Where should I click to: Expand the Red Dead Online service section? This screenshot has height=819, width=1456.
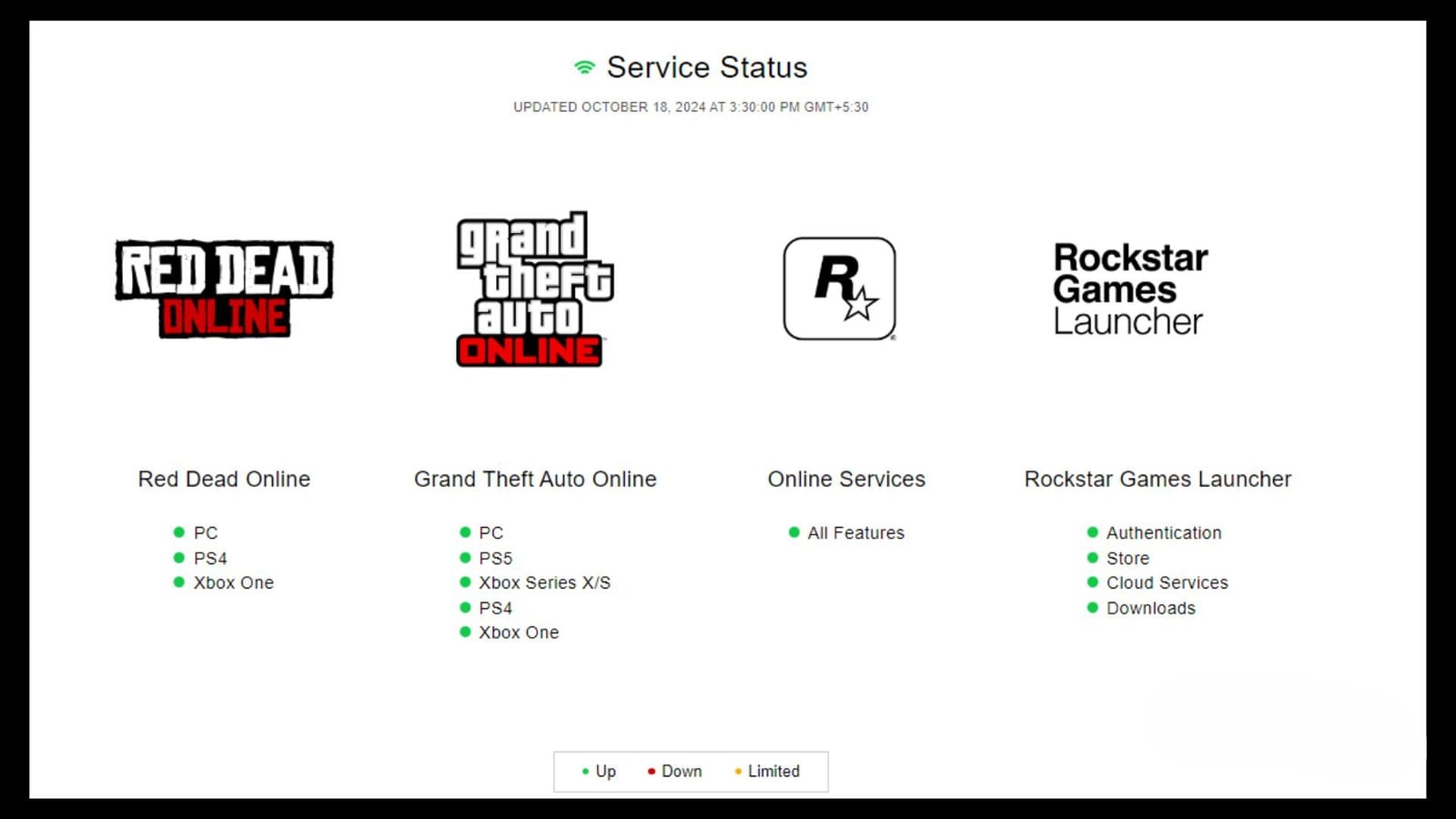click(x=224, y=479)
